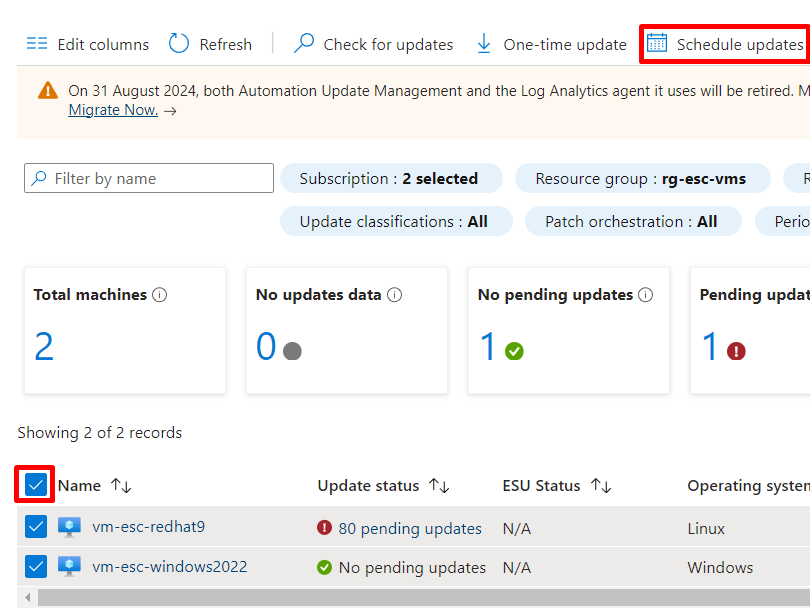The height and width of the screenshot is (609, 810).
Task: Open Resource group filter rg-esc-vms
Action: [x=643, y=178]
